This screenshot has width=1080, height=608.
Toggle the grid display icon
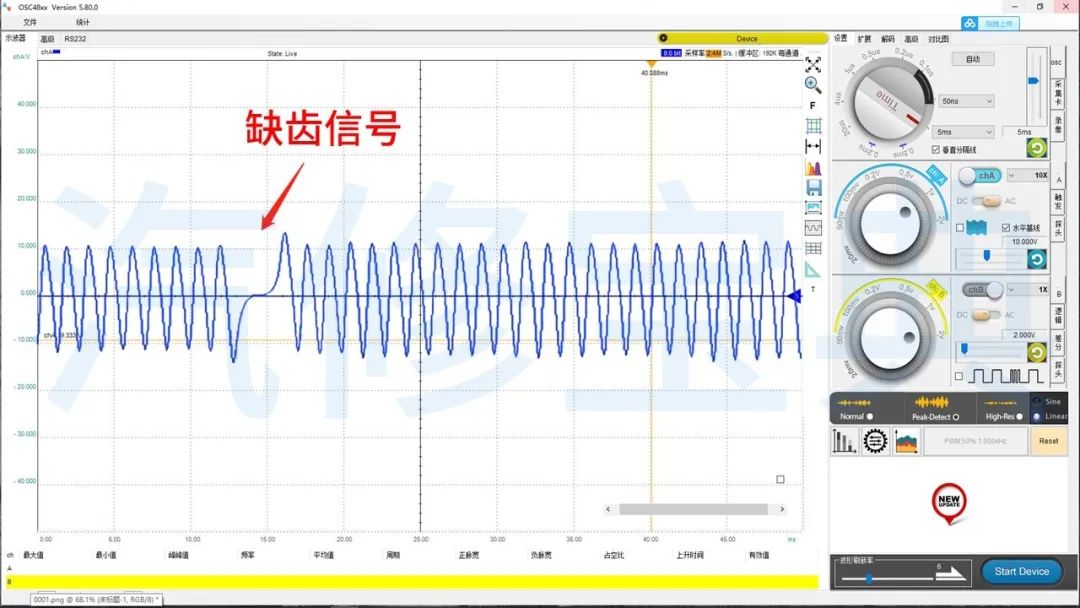click(813, 125)
